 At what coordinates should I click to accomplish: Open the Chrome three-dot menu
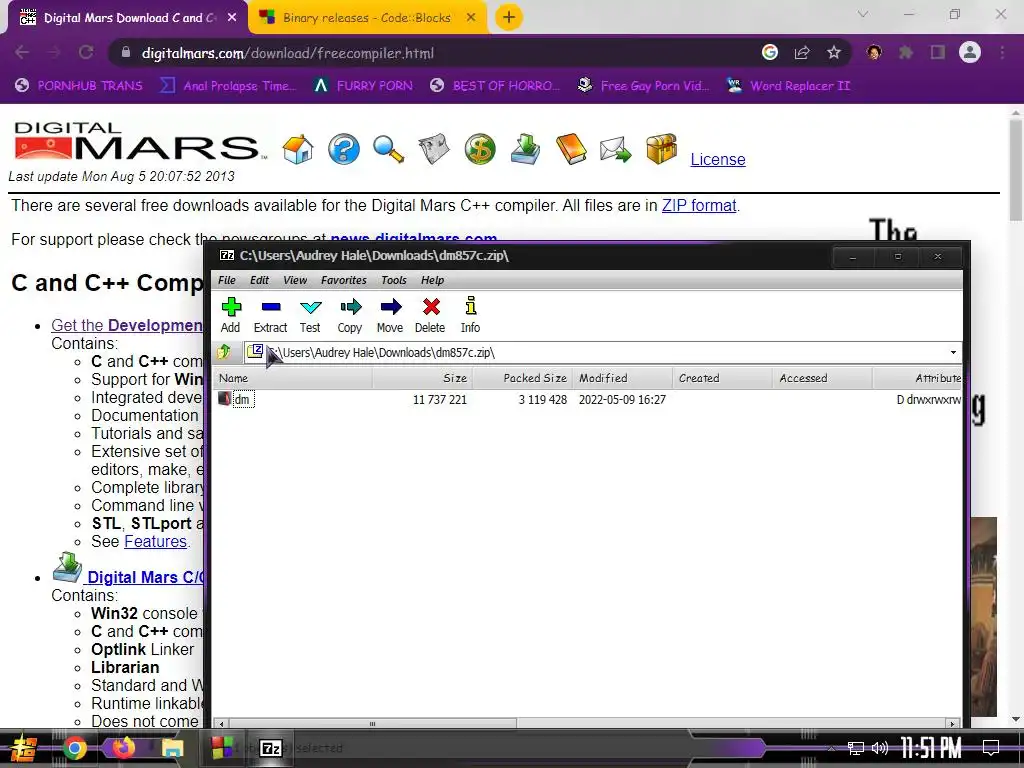pos(1002,52)
